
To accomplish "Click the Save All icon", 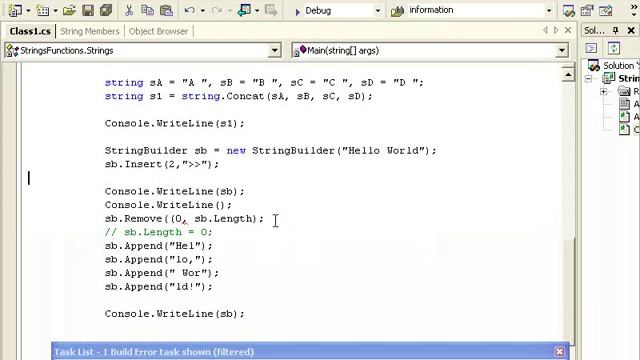I will [x=106, y=10].
